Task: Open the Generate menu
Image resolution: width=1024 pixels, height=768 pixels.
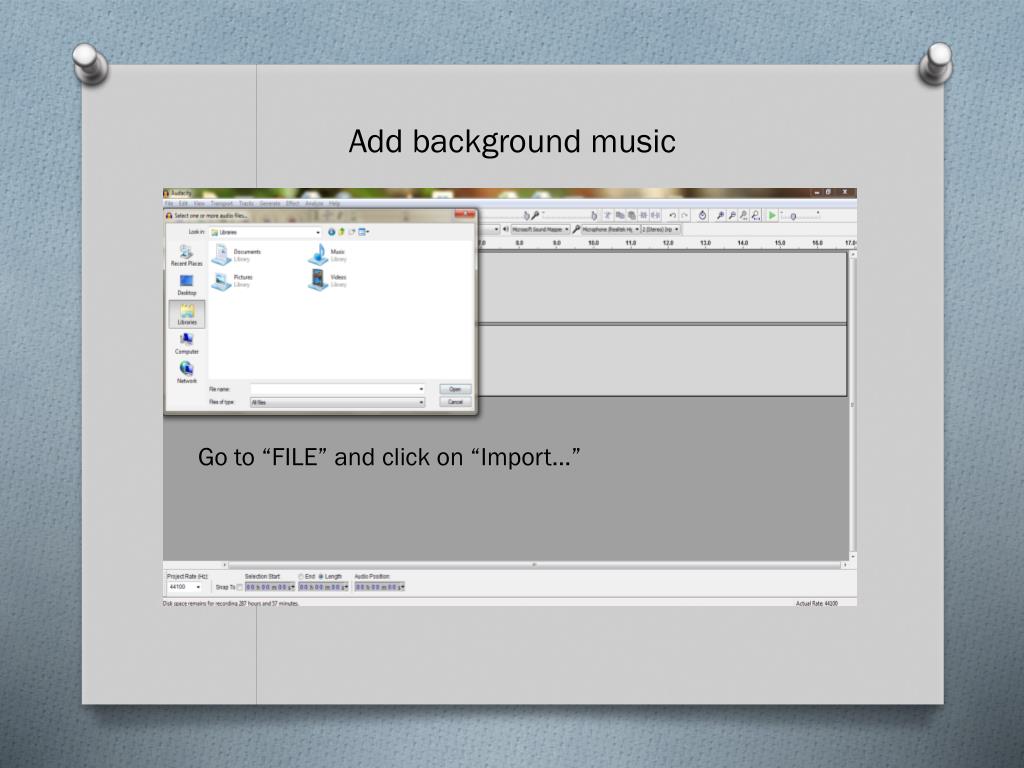Action: 270,204
